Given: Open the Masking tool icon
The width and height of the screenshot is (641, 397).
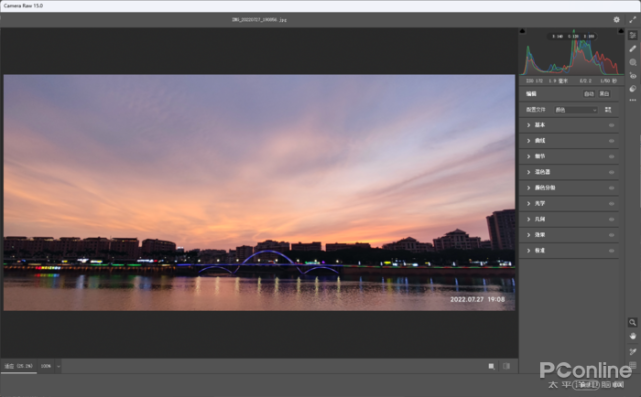Looking at the screenshot, I should [x=633, y=62].
